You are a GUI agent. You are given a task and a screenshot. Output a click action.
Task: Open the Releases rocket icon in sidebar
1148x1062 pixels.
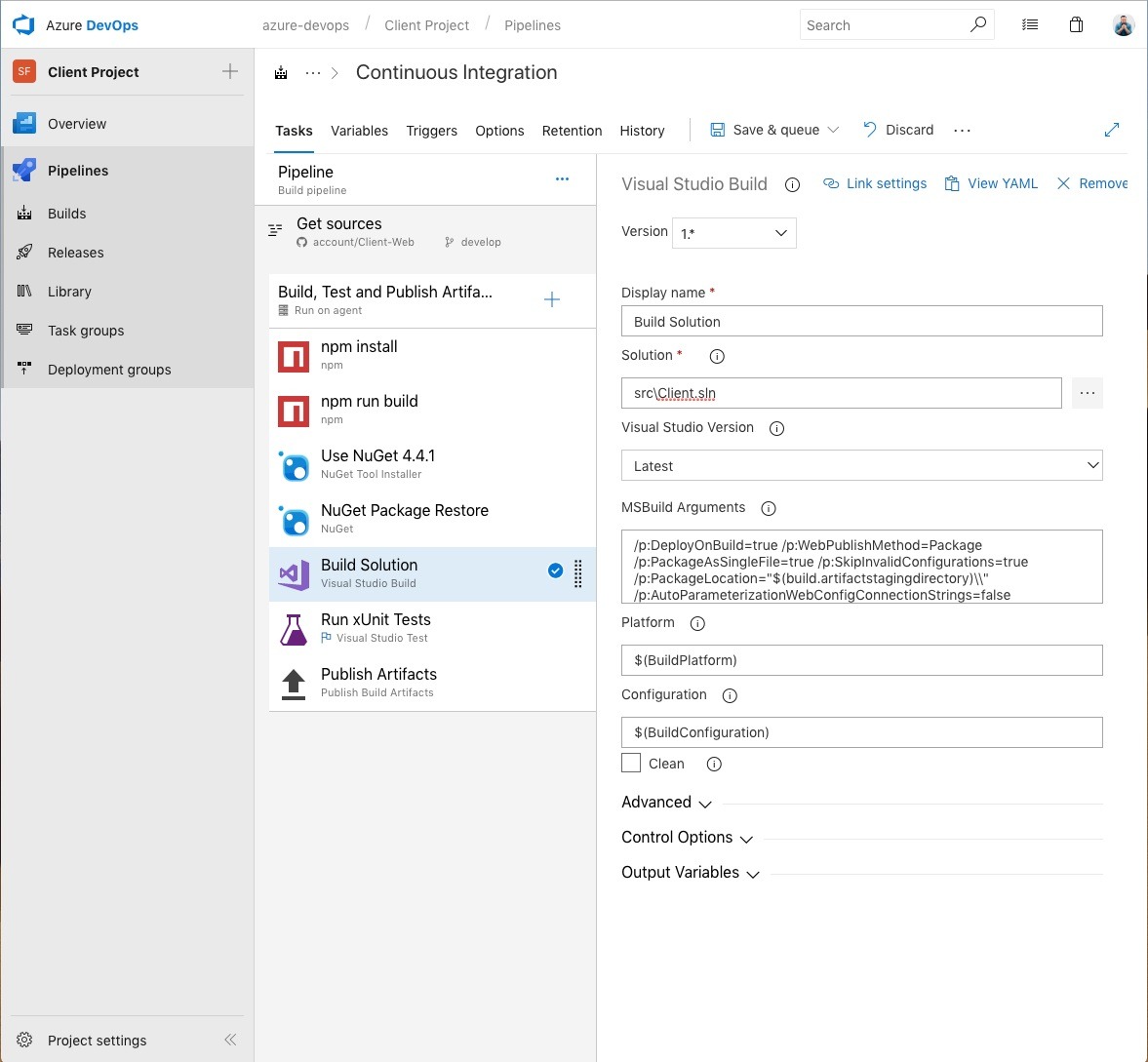point(25,253)
